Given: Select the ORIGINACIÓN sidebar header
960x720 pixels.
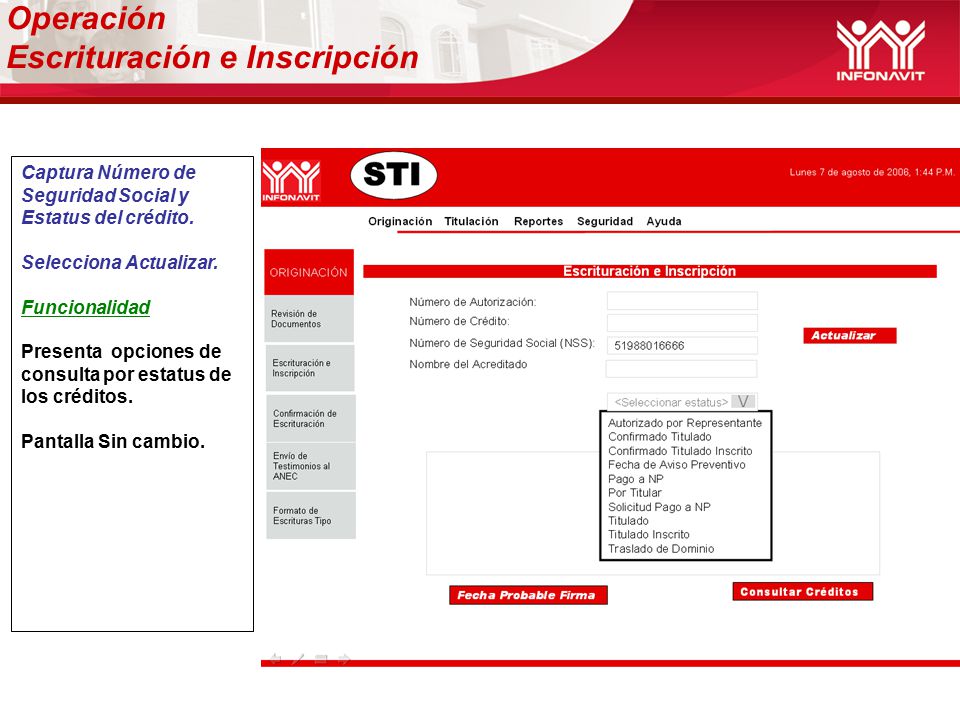Looking at the screenshot, I should pos(309,272).
